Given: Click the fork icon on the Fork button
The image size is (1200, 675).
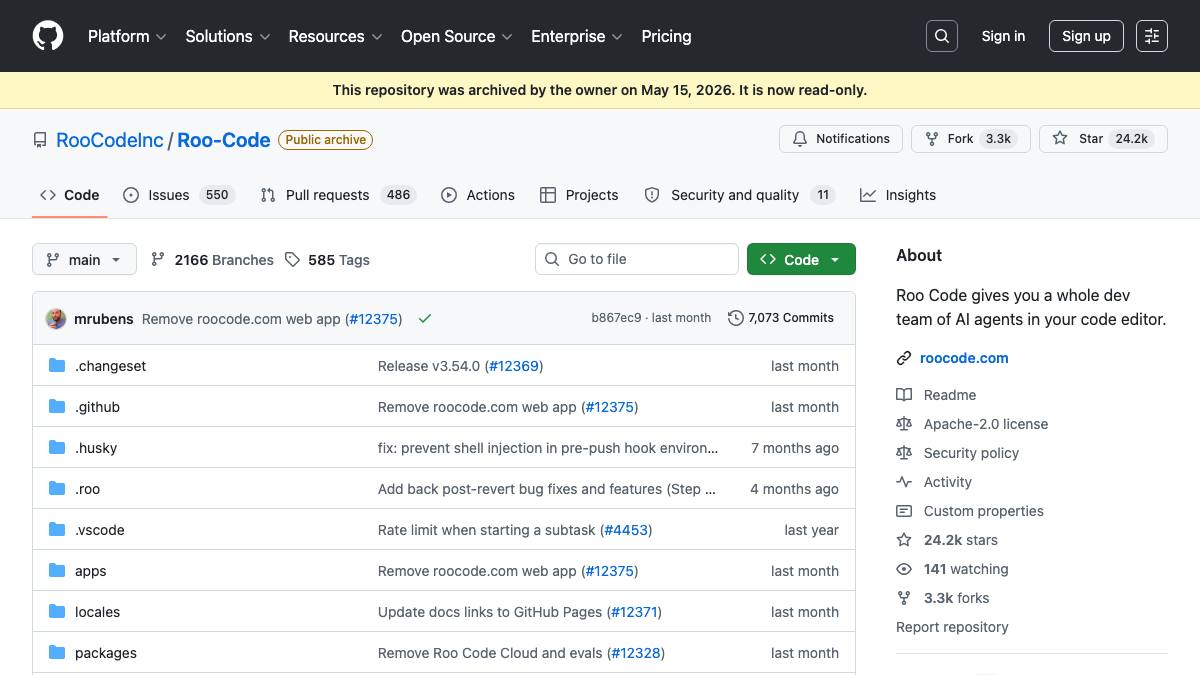Looking at the screenshot, I should (x=932, y=139).
